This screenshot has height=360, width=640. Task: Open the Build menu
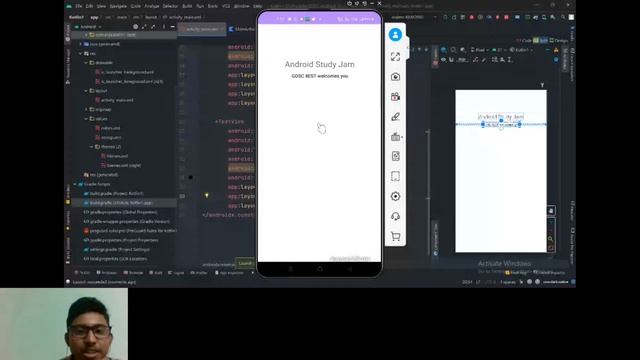[x=187, y=6]
